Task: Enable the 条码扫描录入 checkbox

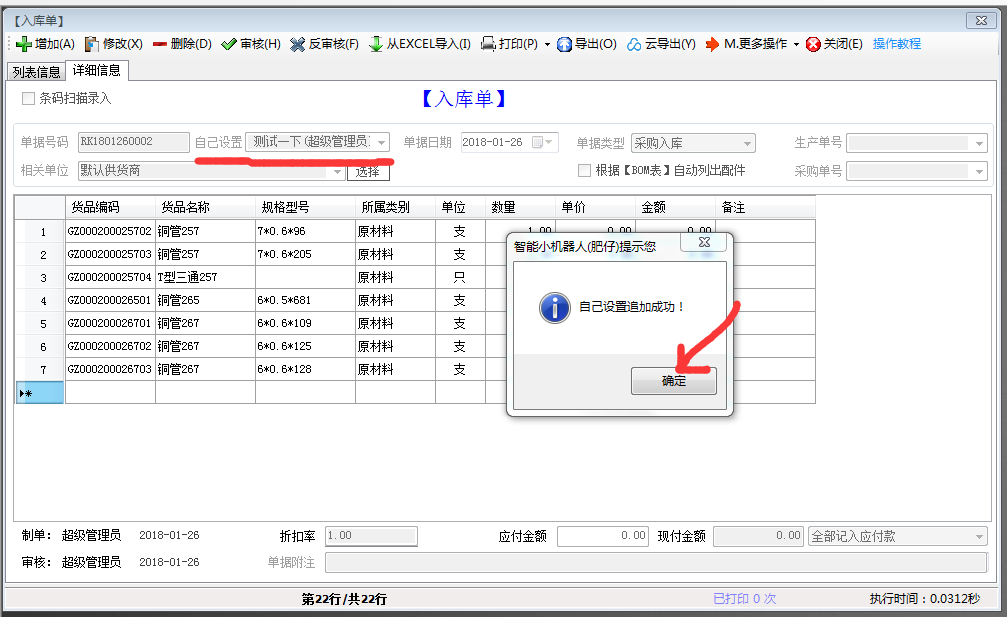Action: pyautogui.click(x=28, y=98)
